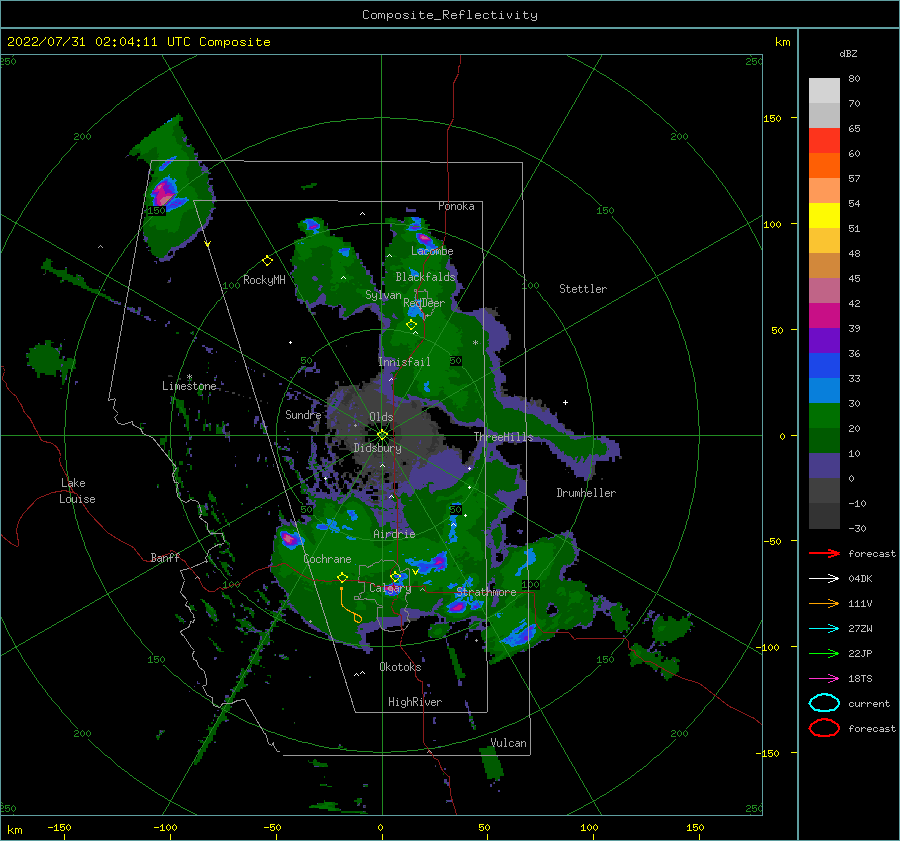
Task: Click the purple swatch beside 39 dBZ
Action: pyautogui.click(x=824, y=340)
